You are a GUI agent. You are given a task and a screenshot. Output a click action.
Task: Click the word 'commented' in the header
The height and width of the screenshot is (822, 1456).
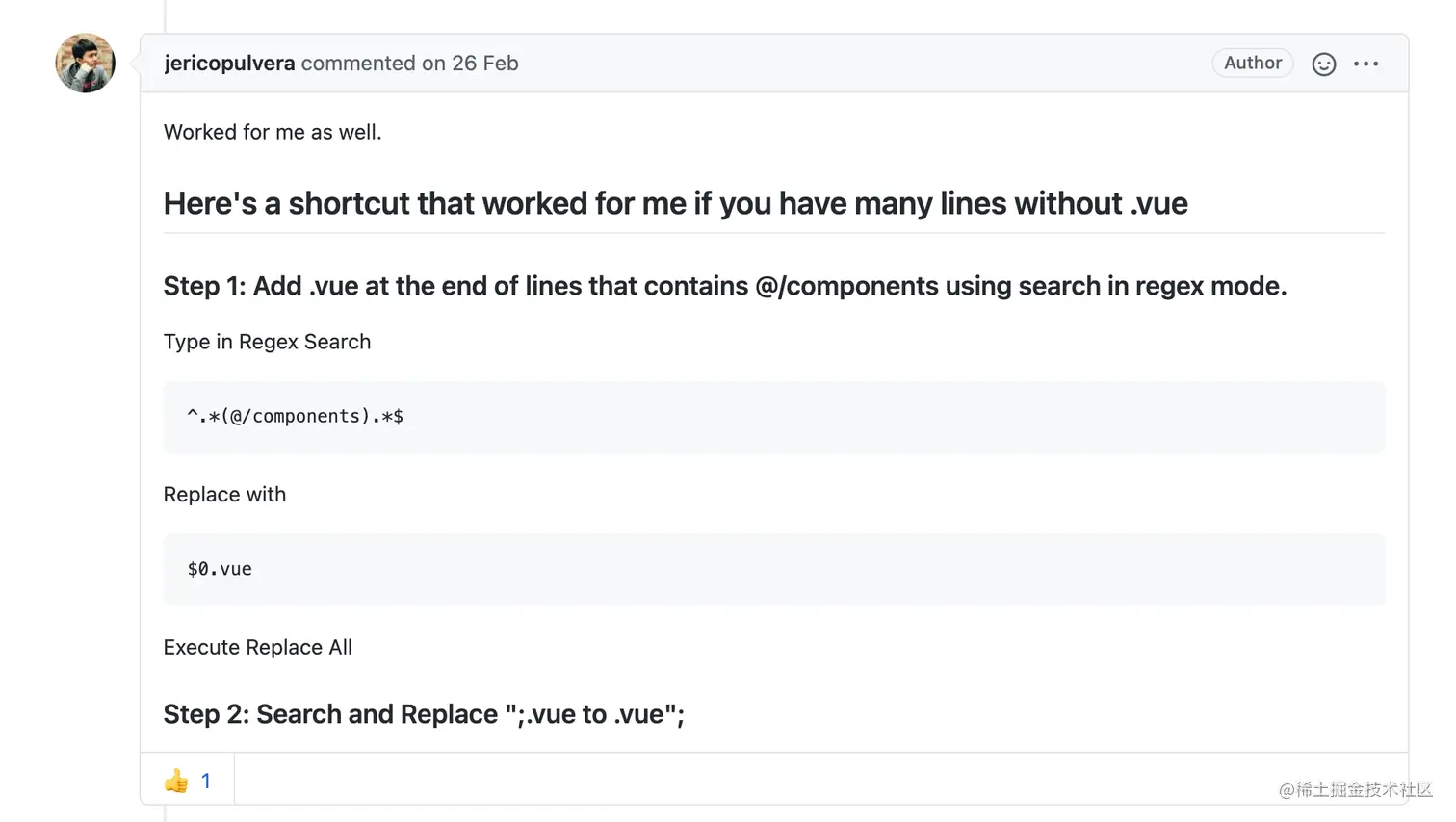coord(358,64)
